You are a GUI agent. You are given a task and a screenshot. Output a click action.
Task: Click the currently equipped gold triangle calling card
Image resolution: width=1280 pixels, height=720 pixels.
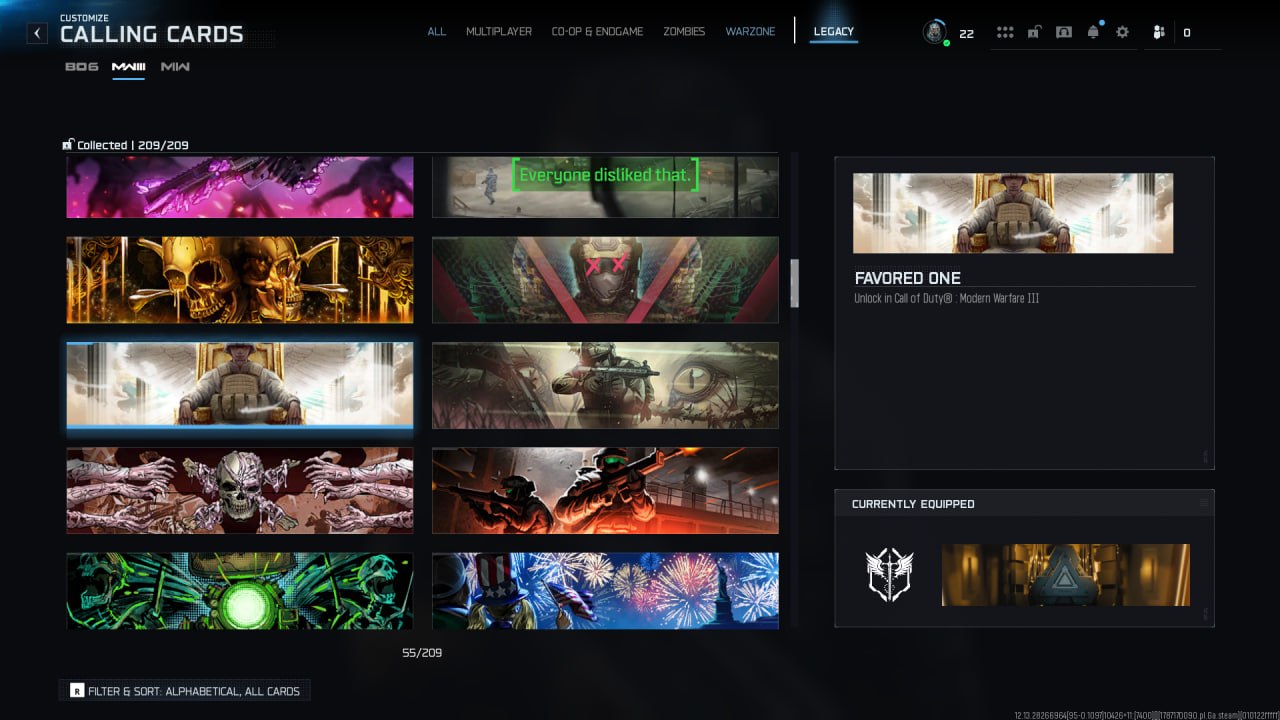(1066, 575)
